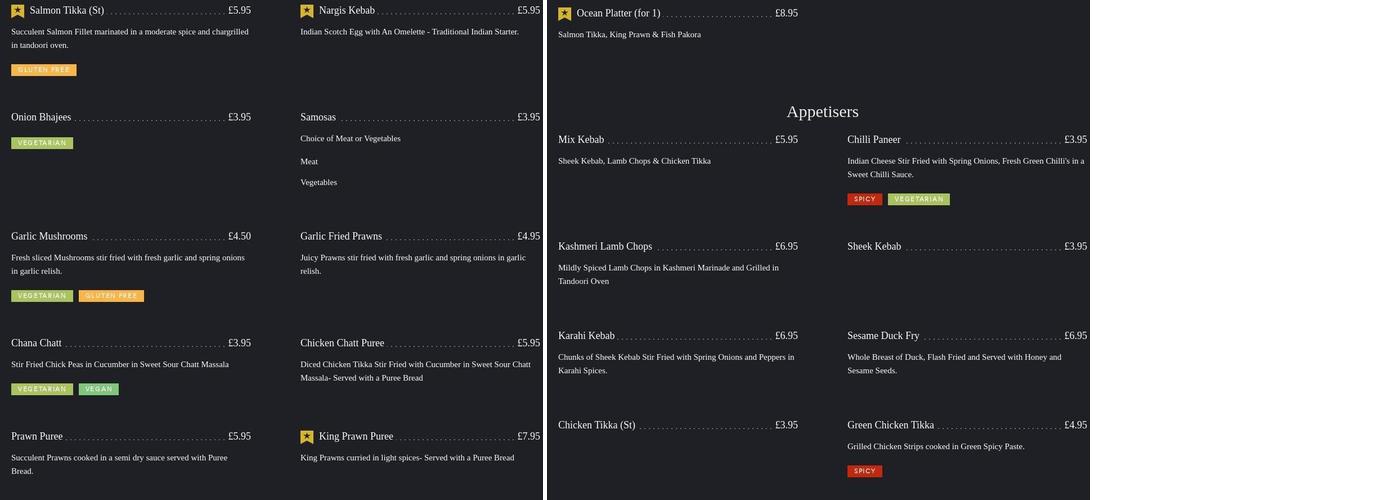Select the Sesame Duck Fry dish
The image size is (1400, 500).
click(883, 336)
